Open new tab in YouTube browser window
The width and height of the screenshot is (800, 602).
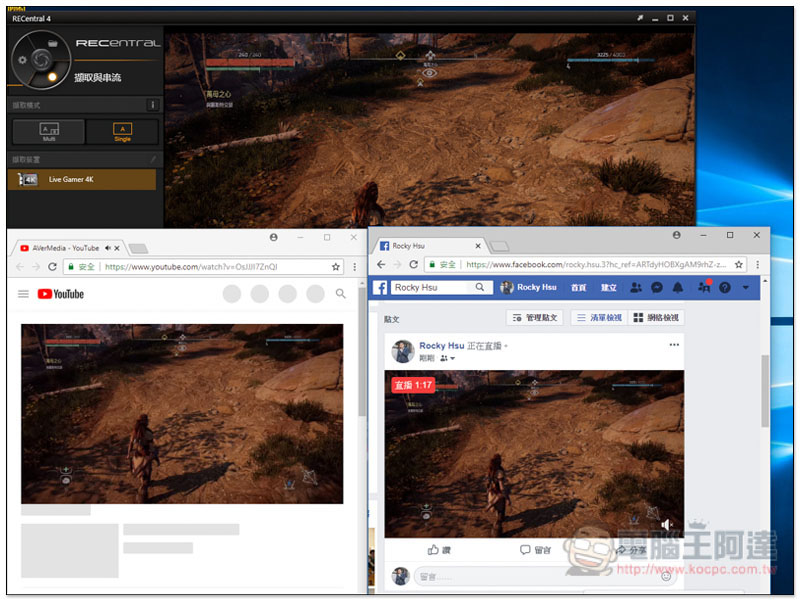click(138, 248)
